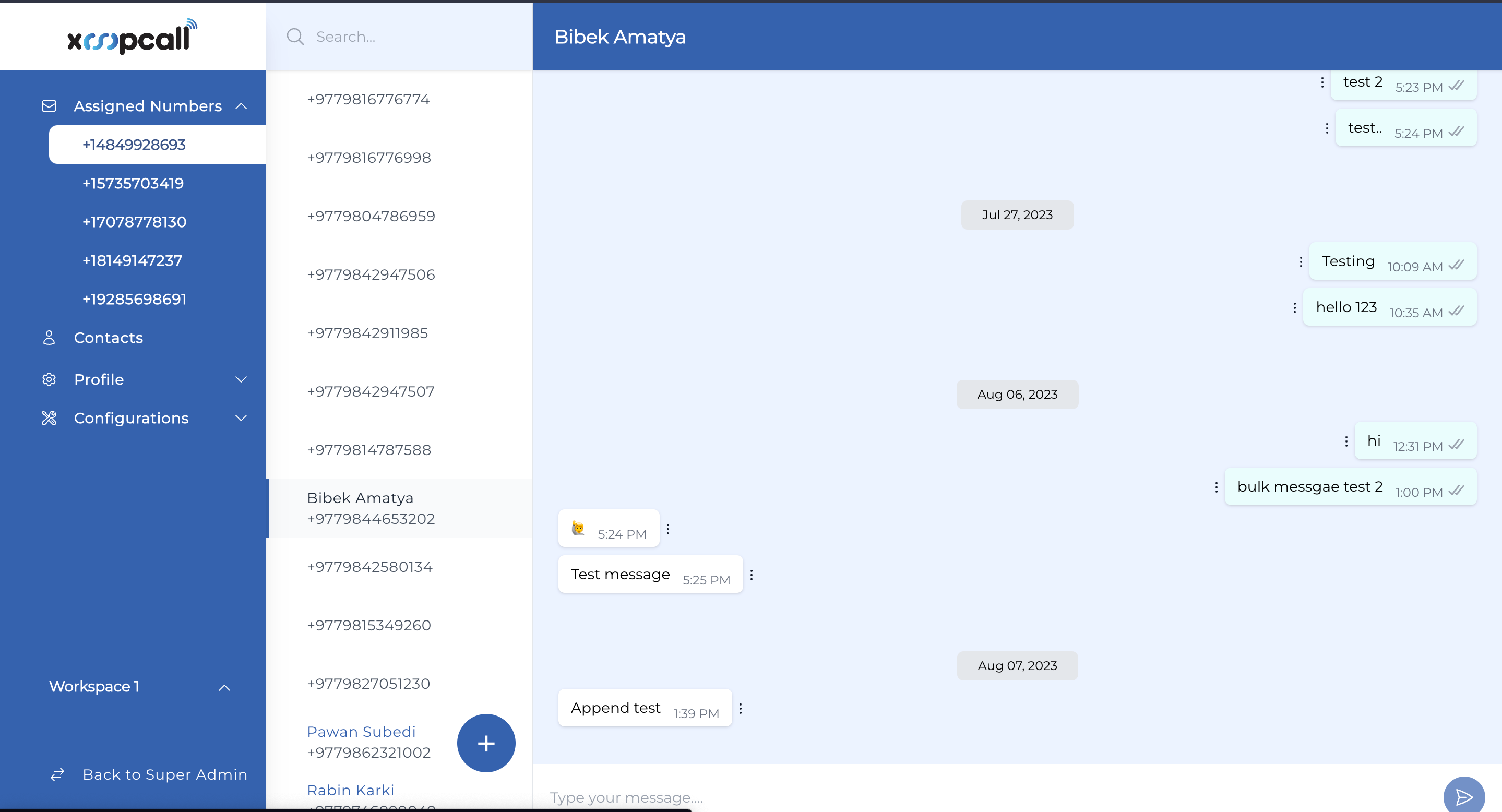Viewport: 1502px width, 812px height.
Task: Collapse the Assigned Numbers section
Action: click(x=241, y=106)
